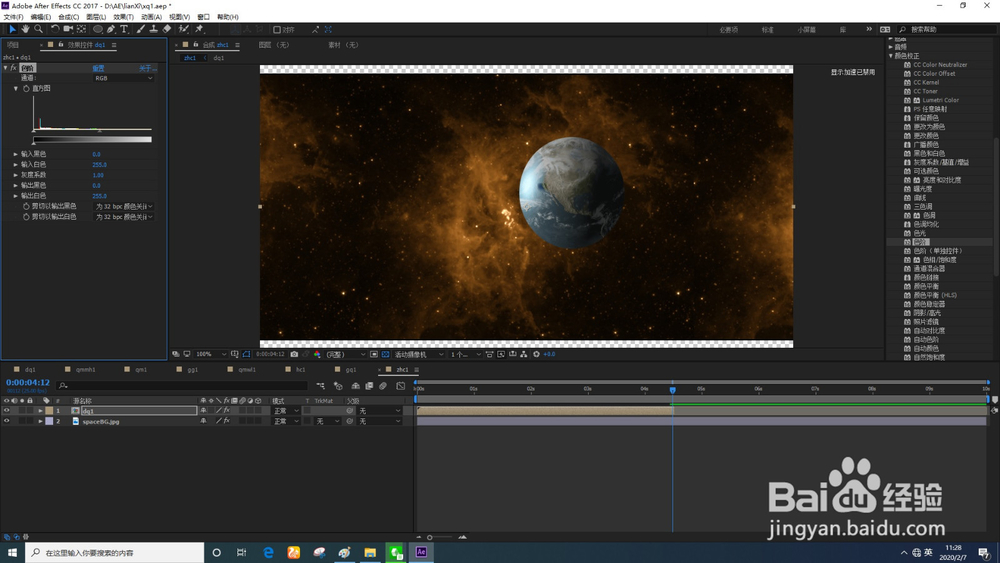Toggle stopwatch for clip to output black
The height and width of the screenshot is (563, 1000).
[26, 207]
